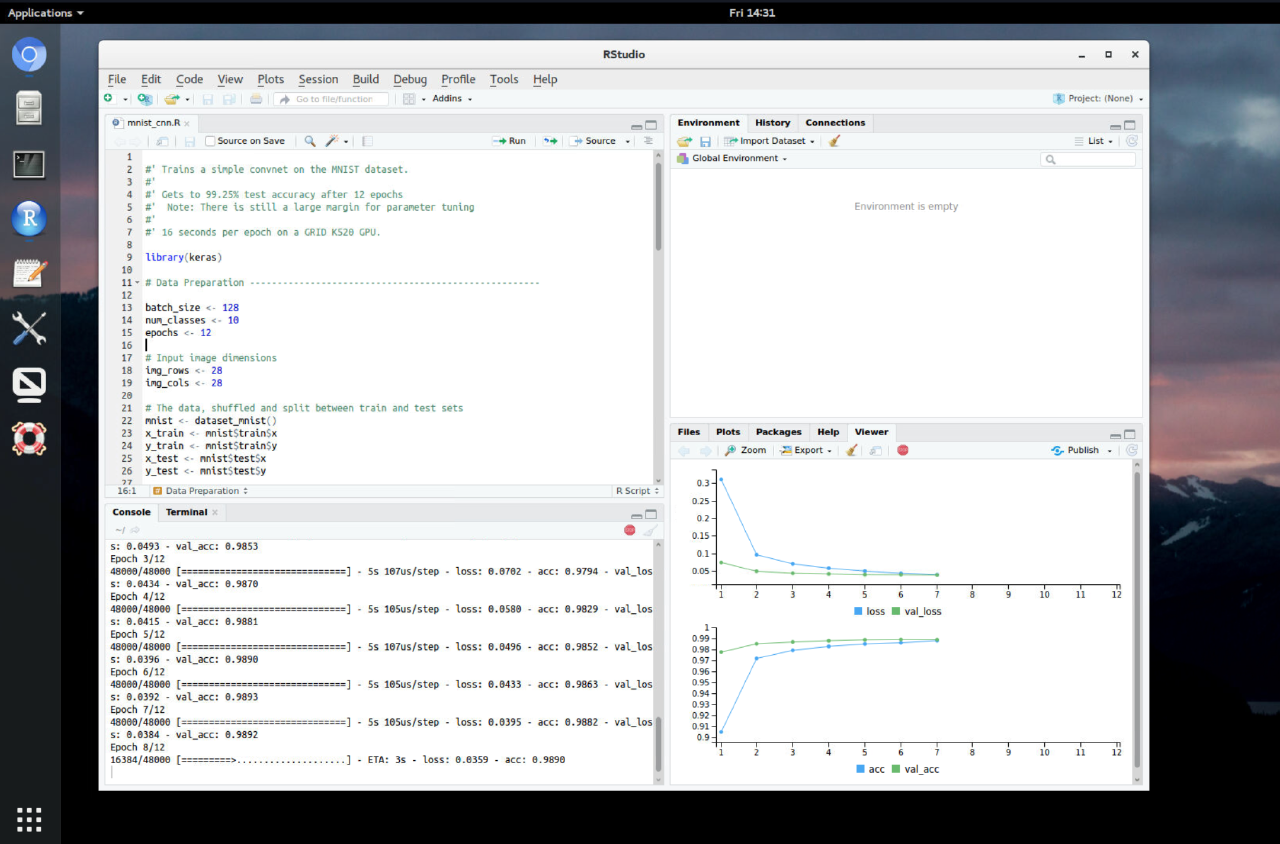
Task: Stop the running Viewer with the stop icon
Action: [x=902, y=450]
